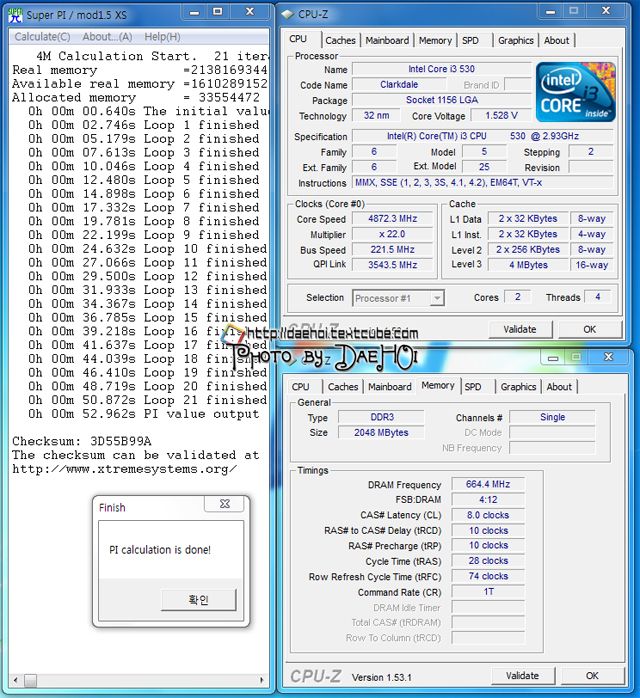Click Super PI horizontal scrollbar left arrow
Viewport: 640px width, 698px height.
coord(16,680)
